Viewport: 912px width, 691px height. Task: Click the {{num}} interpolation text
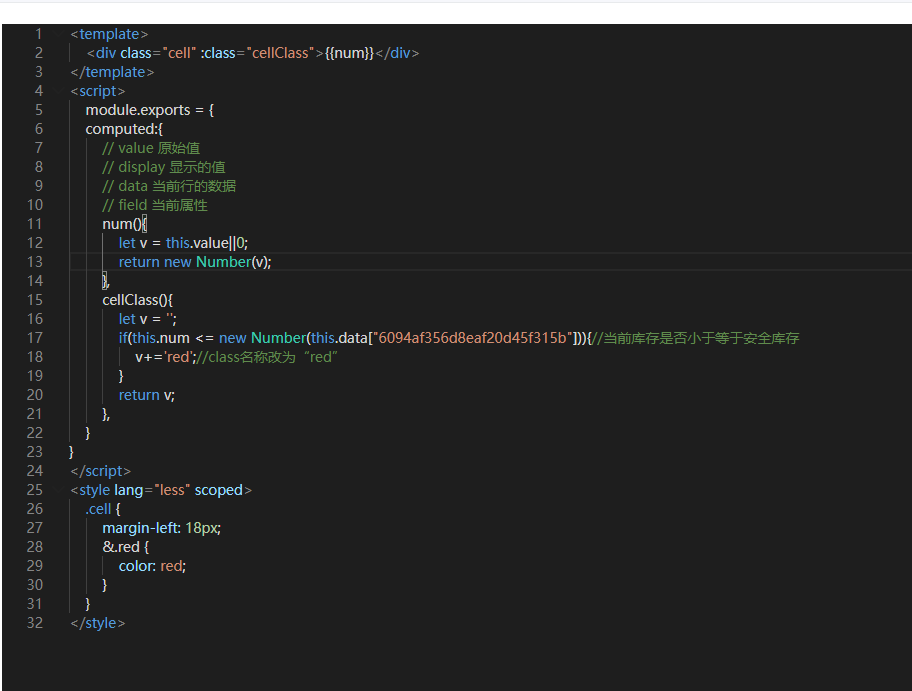pos(349,53)
